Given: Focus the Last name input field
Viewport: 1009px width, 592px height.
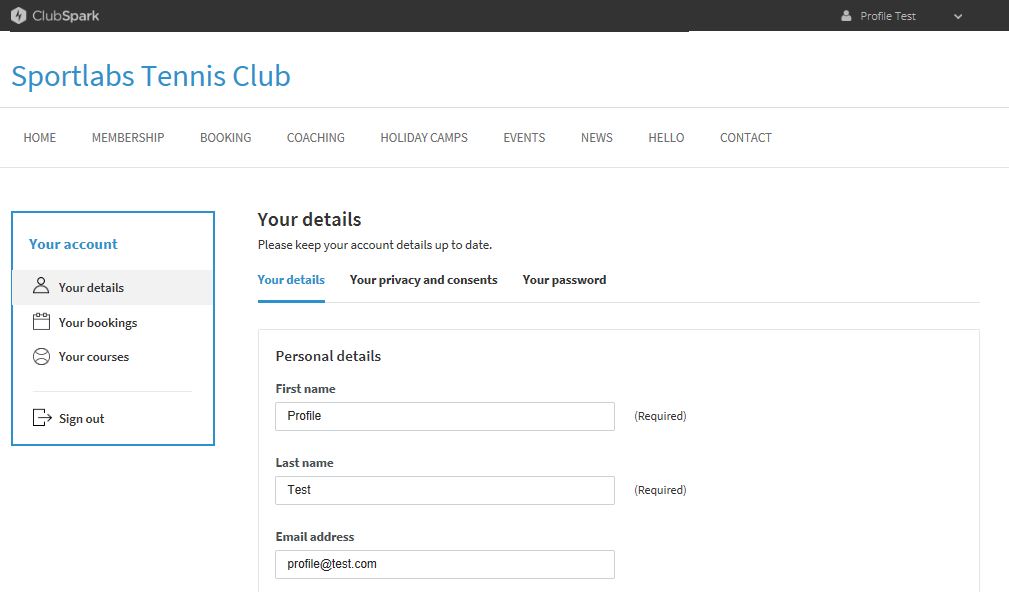Looking at the screenshot, I should coord(444,490).
